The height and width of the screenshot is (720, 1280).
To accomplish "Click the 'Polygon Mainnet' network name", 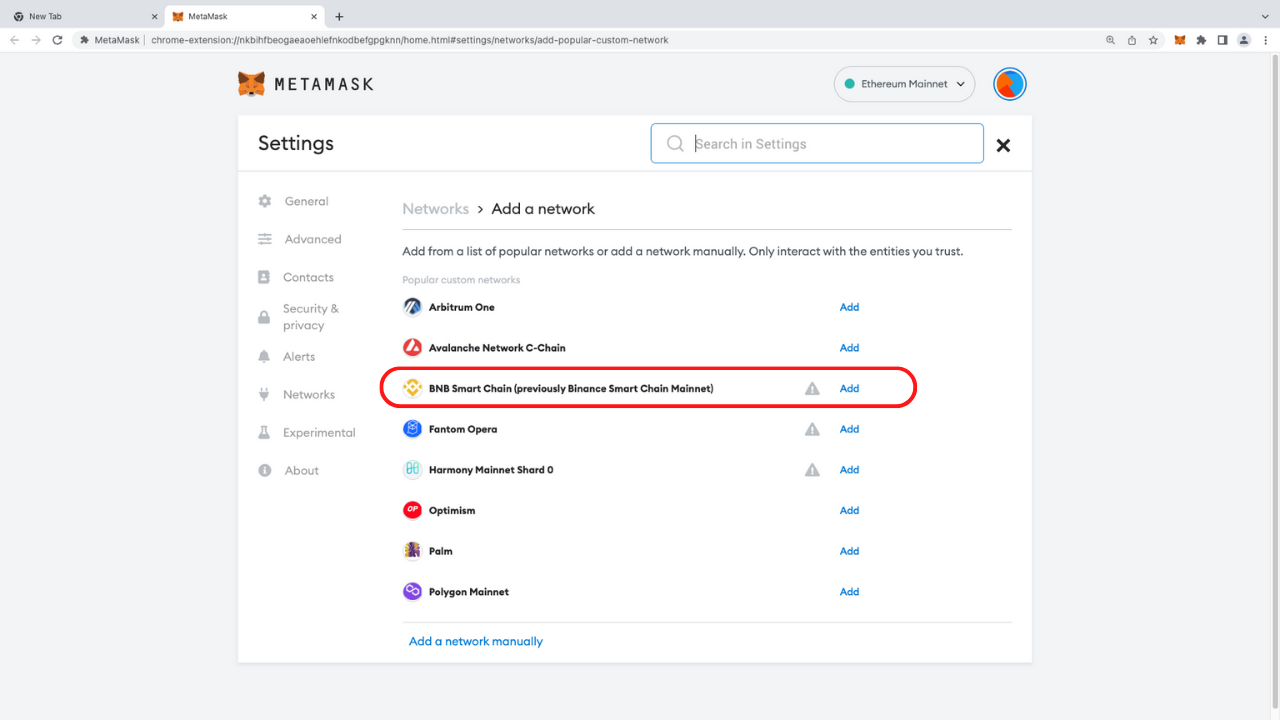I will (x=469, y=592).
